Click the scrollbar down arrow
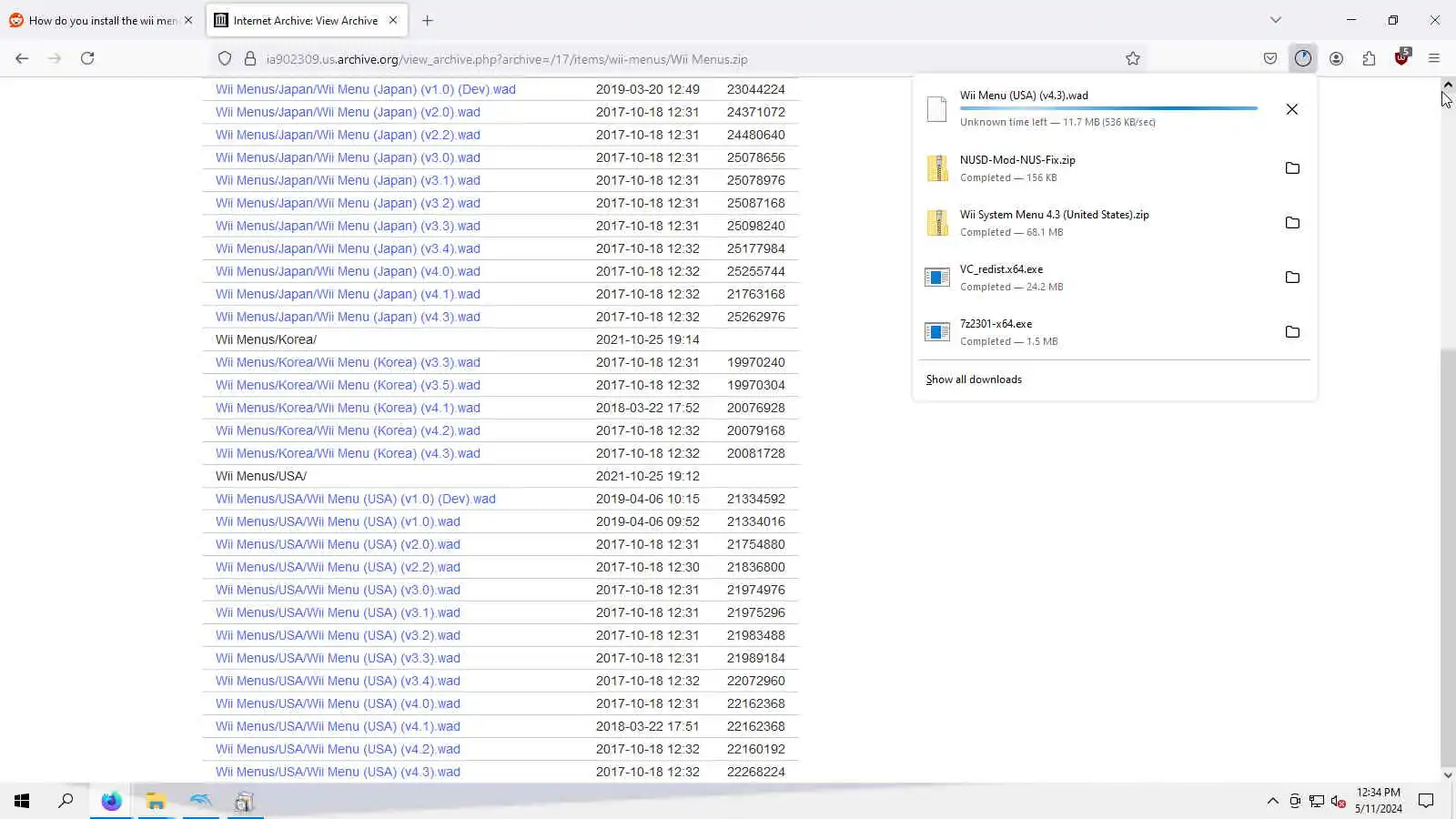 1448,775
